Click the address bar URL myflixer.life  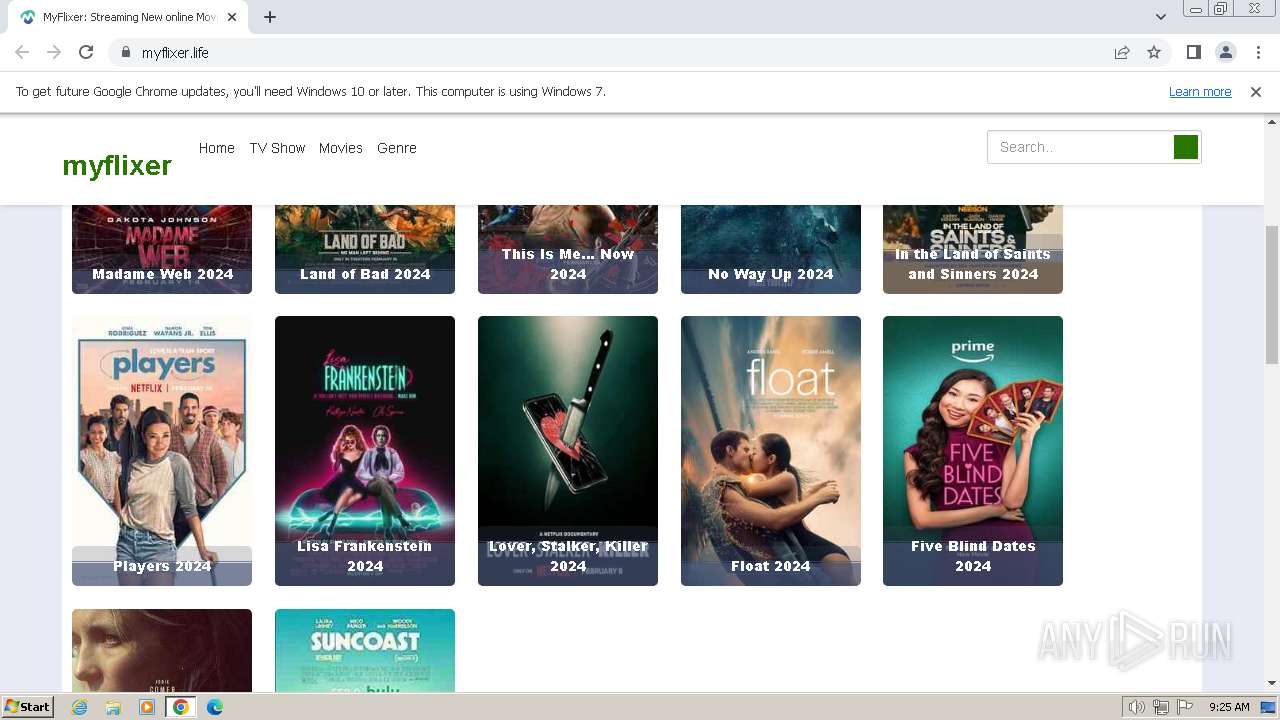coord(175,53)
